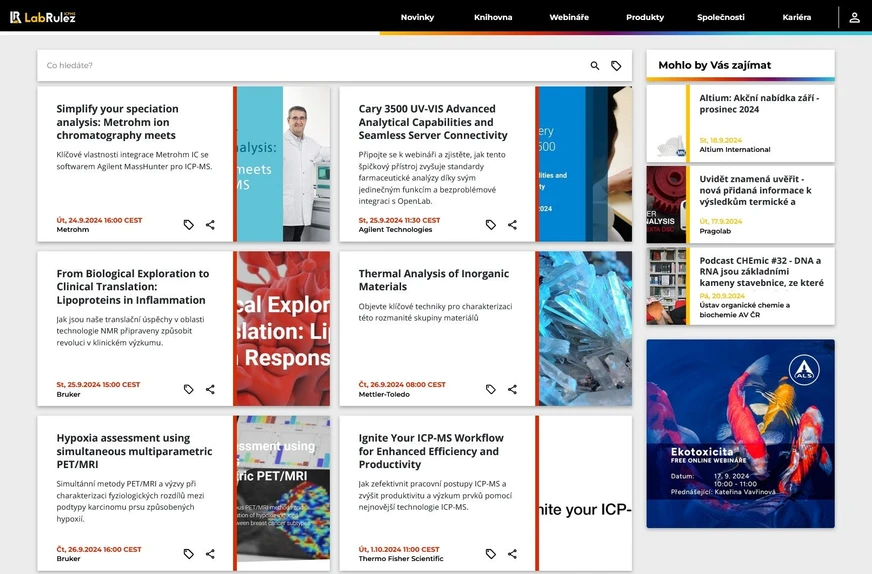Tag the Lipoproteins in Inflammation webinar
This screenshot has height=574, width=872.
(x=189, y=389)
